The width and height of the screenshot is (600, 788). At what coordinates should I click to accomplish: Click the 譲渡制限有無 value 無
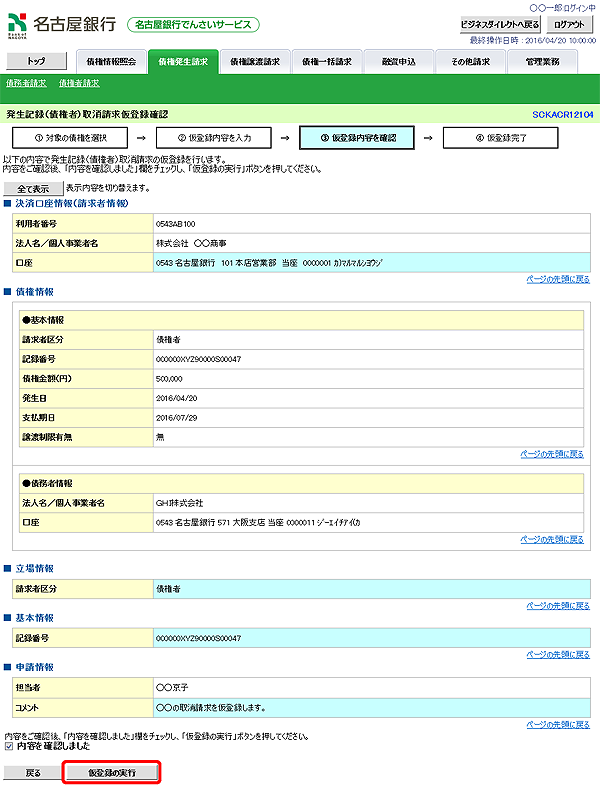[x=160, y=438]
